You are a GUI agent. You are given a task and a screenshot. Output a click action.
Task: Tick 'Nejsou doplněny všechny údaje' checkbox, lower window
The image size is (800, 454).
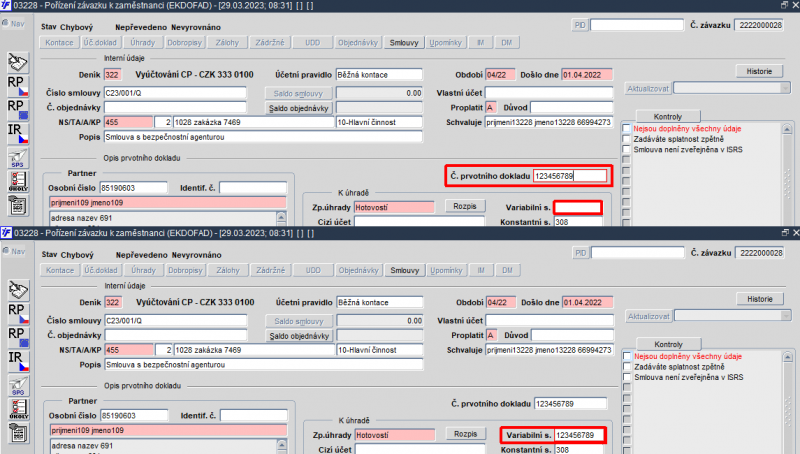(x=627, y=356)
